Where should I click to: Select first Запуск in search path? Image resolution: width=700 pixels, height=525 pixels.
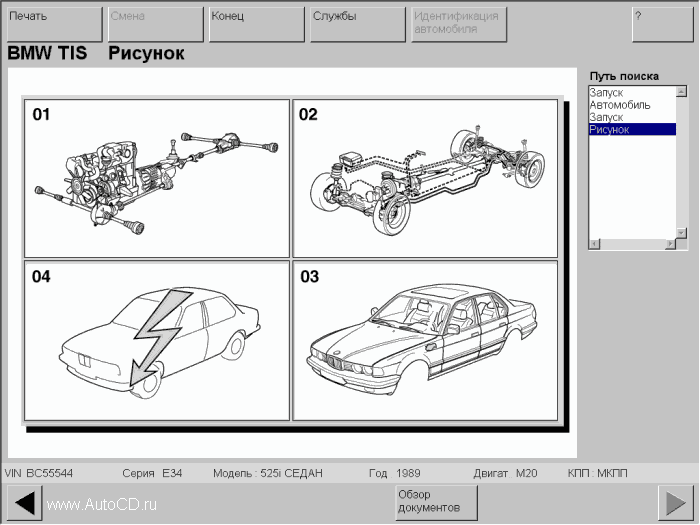click(x=632, y=93)
